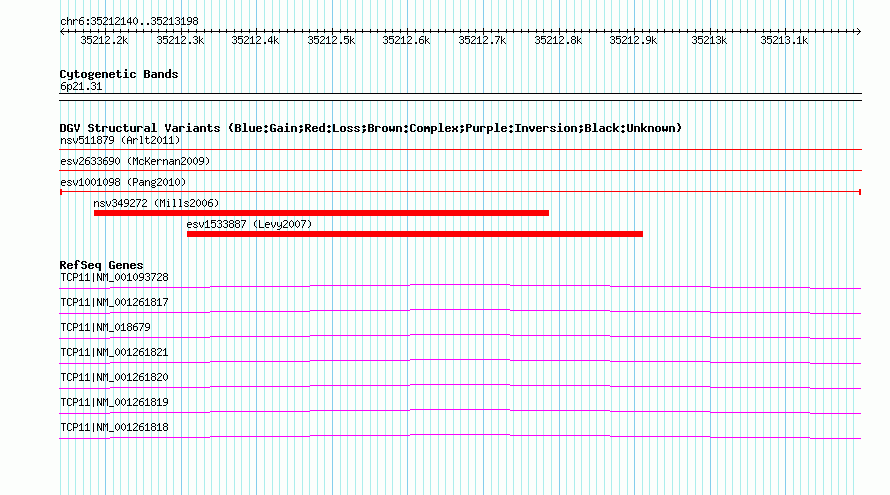Open transcript TCP11|NM_001261818
The width and height of the screenshot is (890, 495).
pos(114,427)
